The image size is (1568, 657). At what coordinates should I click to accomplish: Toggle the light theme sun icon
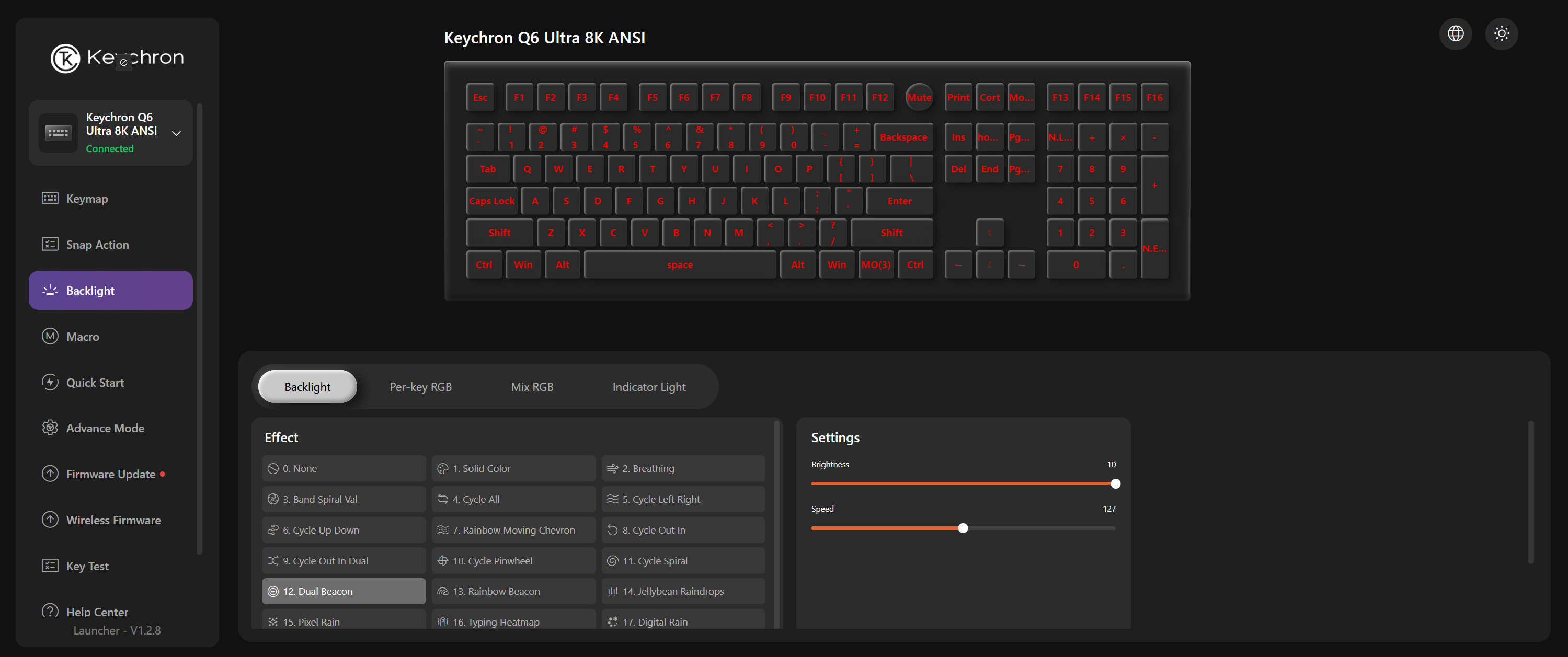pos(1501,33)
